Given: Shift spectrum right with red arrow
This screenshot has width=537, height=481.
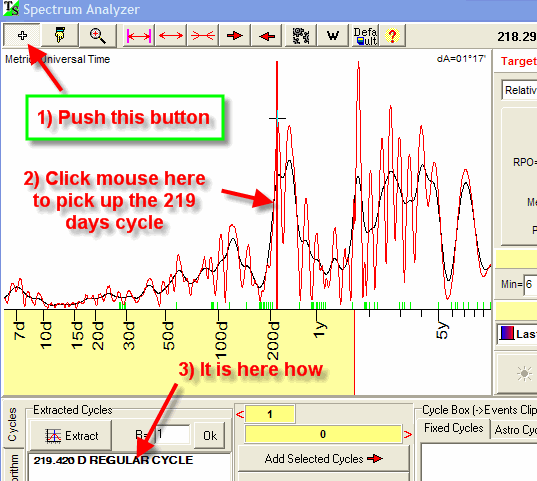Looking at the screenshot, I should coord(235,35).
